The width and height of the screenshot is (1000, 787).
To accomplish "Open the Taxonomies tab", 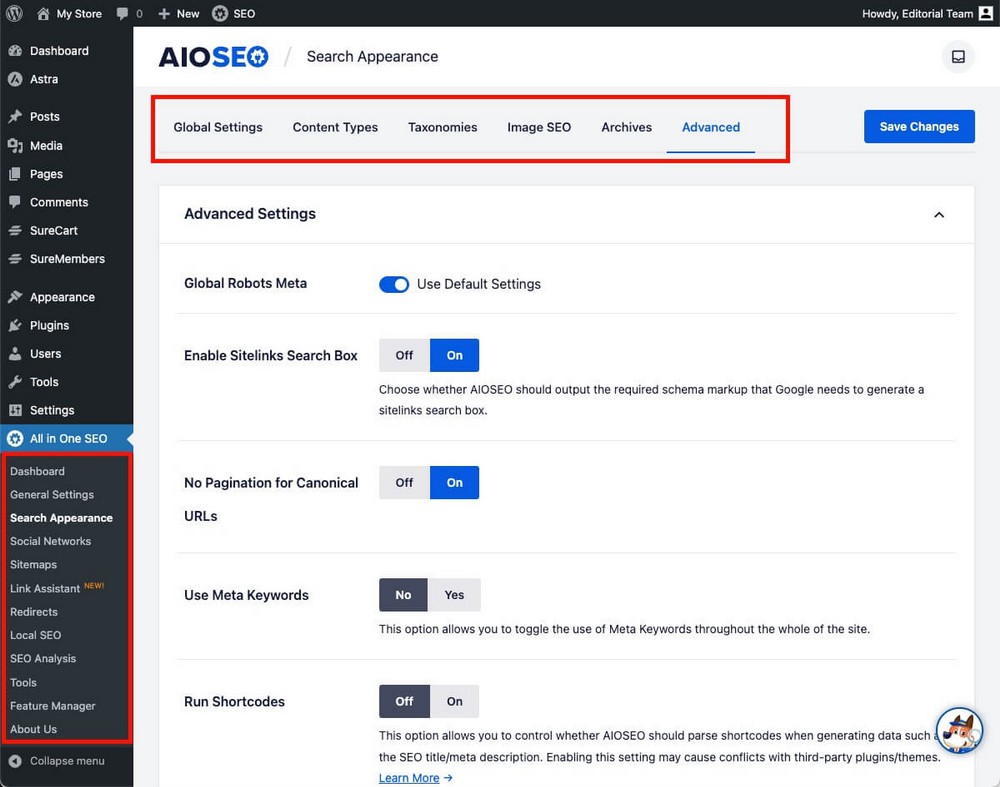I will pyautogui.click(x=443, y=127).
